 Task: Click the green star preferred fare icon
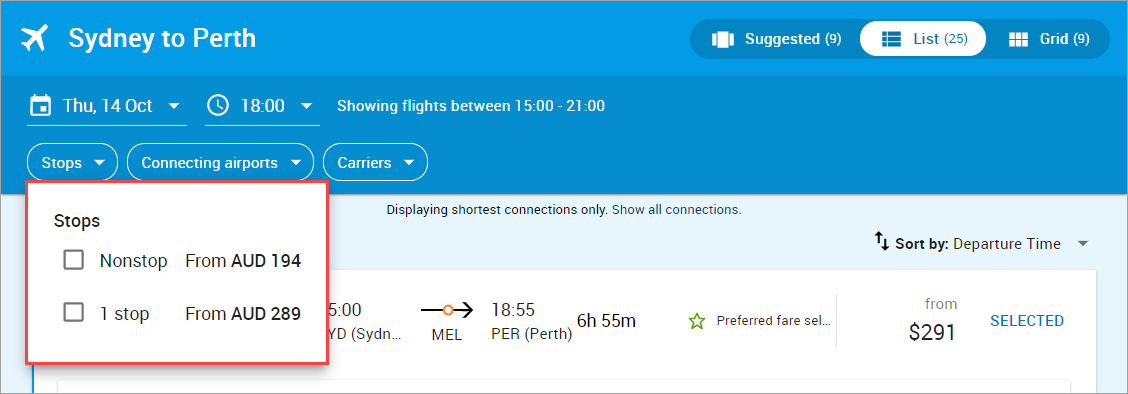(696, 321)
